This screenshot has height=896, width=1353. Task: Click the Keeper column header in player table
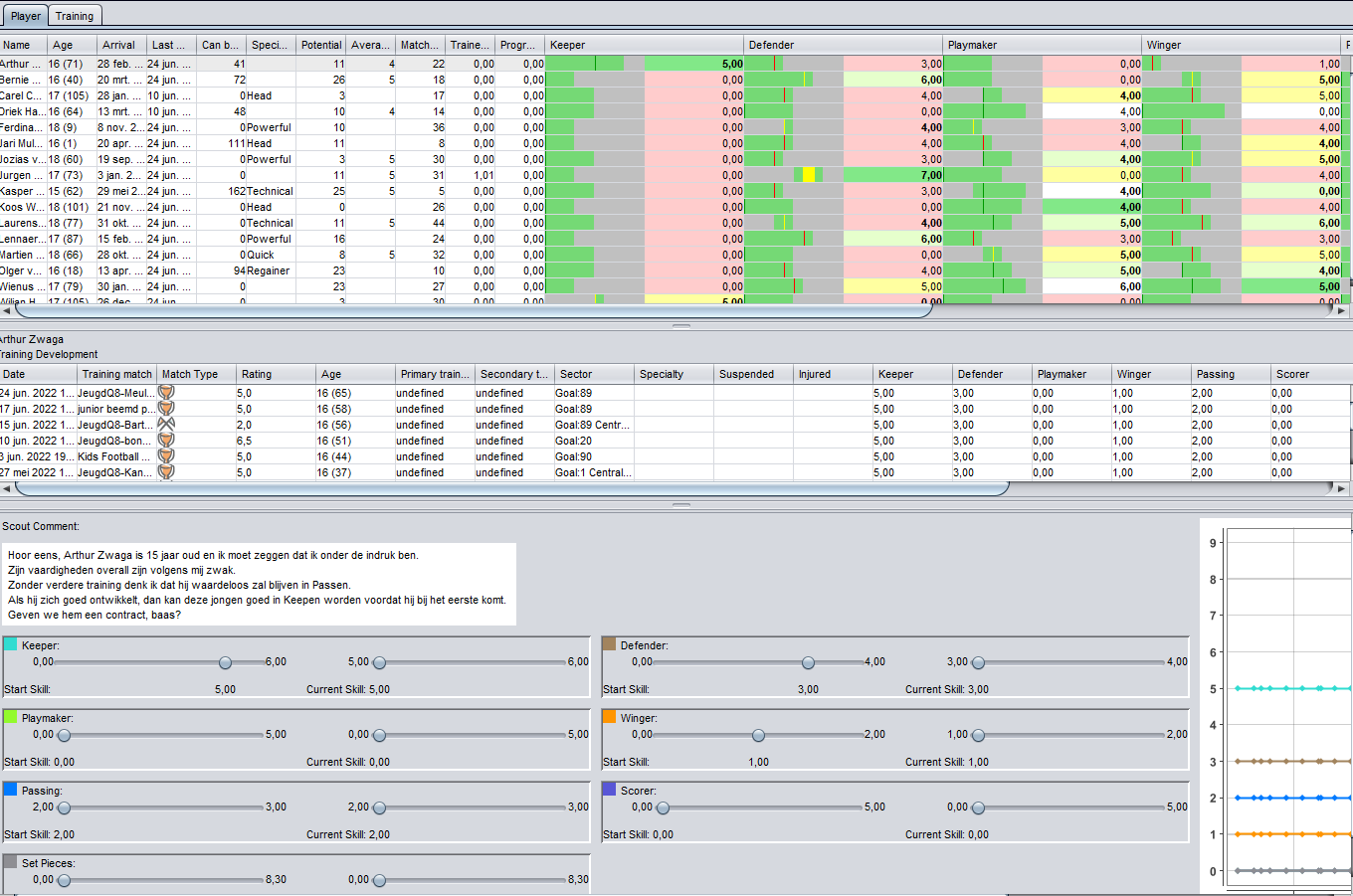point(644,45)
